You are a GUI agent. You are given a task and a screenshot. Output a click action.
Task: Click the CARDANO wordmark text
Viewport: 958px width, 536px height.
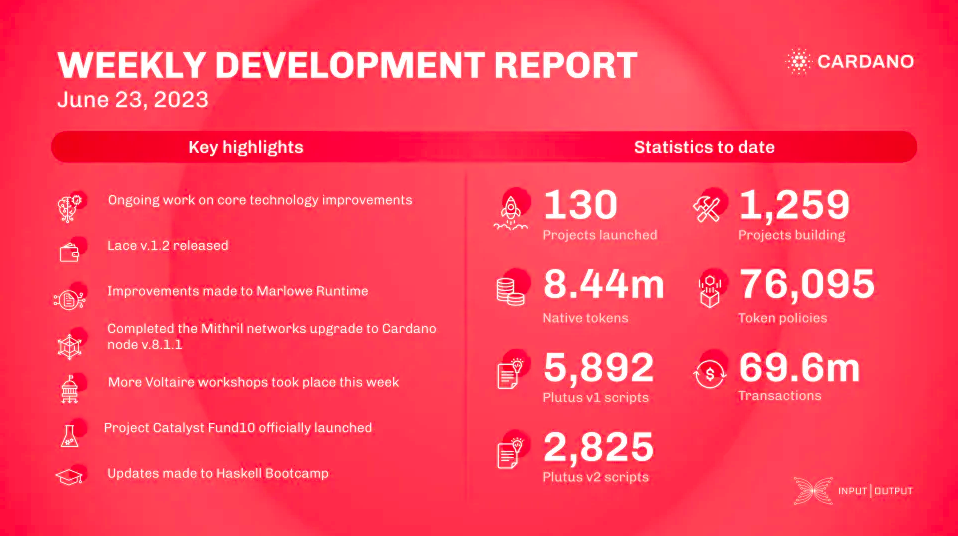coord(865,62)
